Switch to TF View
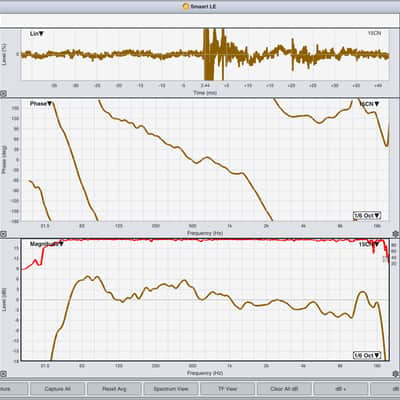This screenshot has width=400, height=400. (x=227, y=389)
